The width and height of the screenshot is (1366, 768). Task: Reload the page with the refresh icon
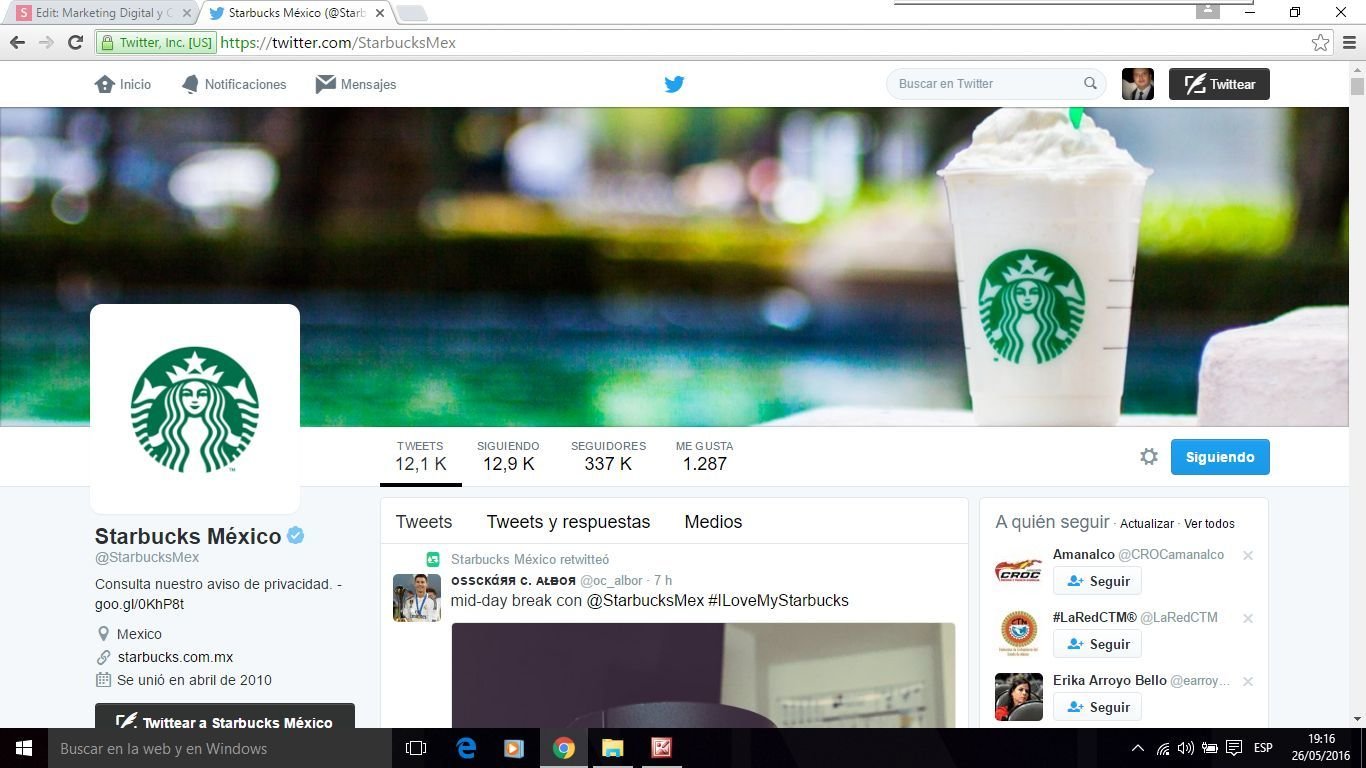coord(75,42)
